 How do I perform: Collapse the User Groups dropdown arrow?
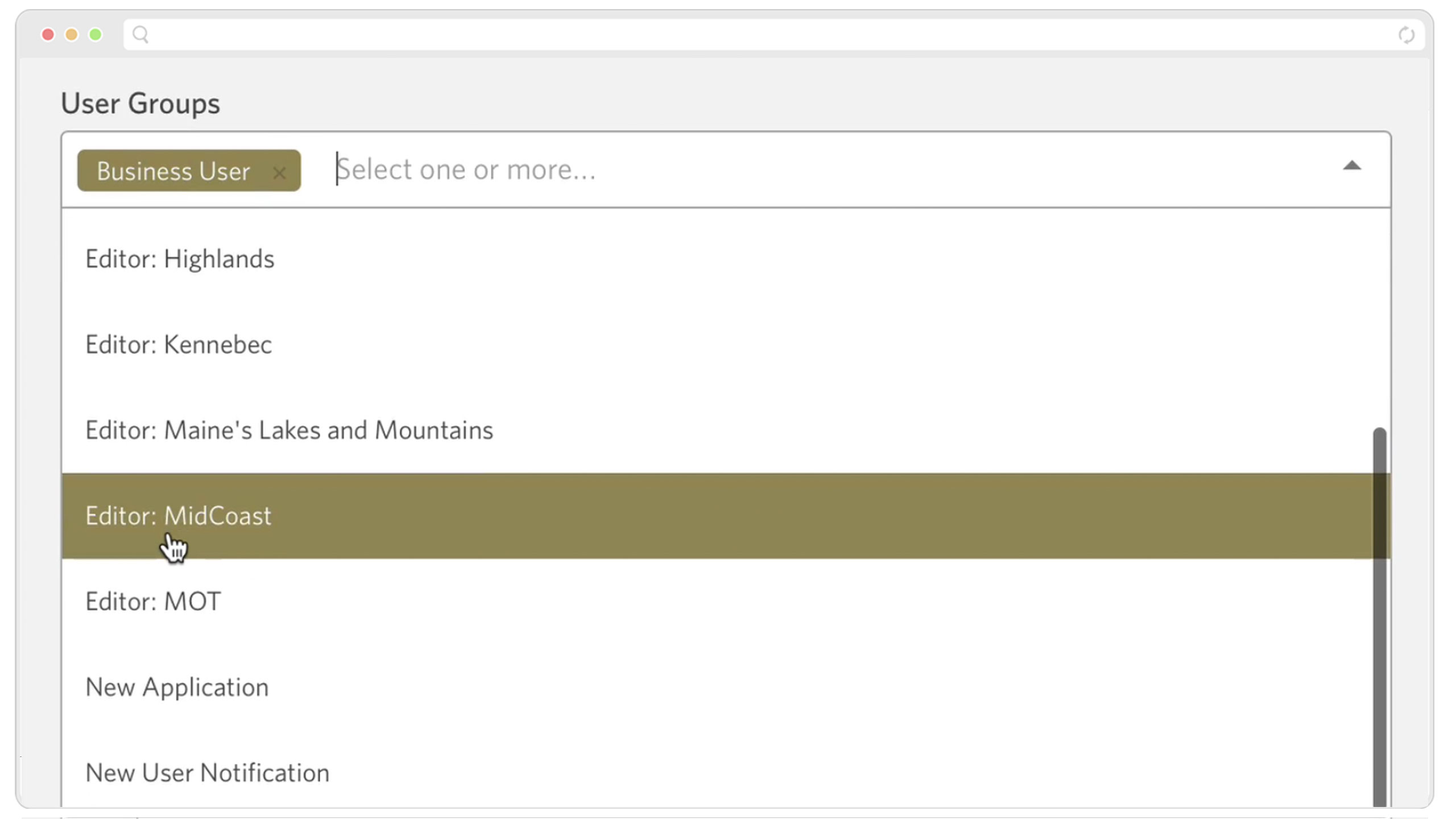point(1351,166)
